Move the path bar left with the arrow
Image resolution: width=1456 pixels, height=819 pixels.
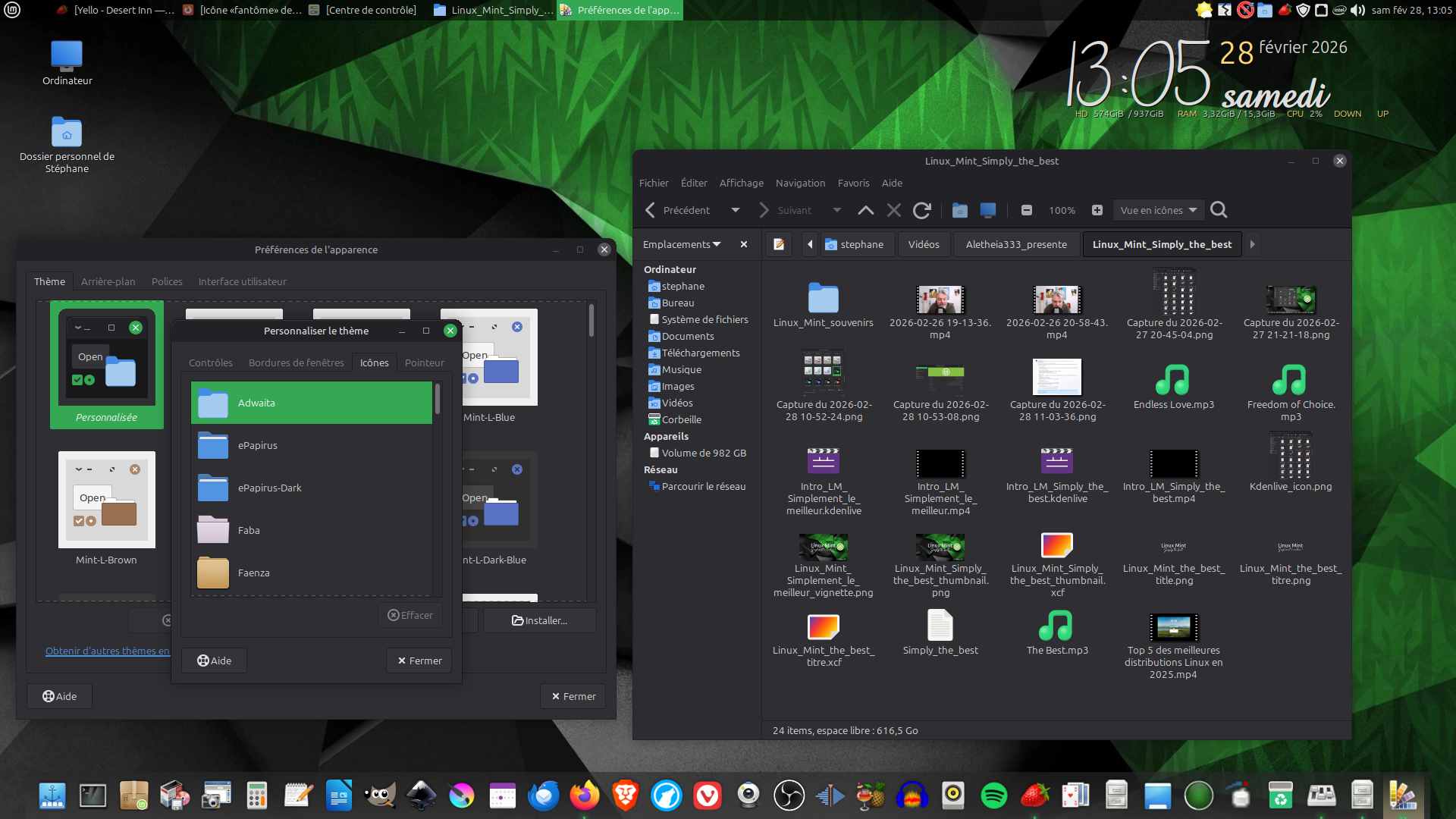click(810, 244)
